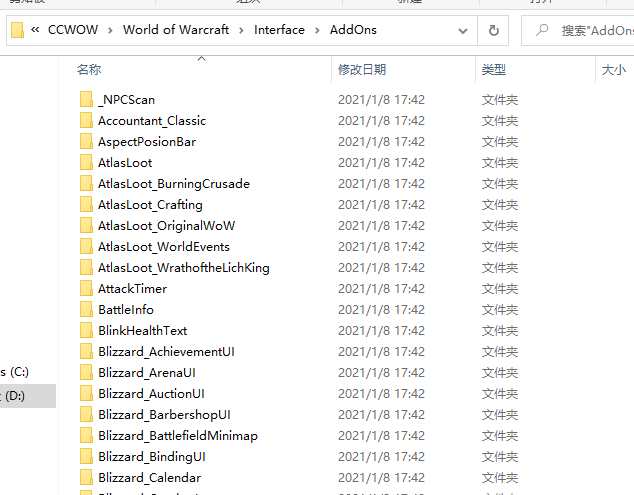Screen dimensions: 634x495
Task: Select the AtlasLoot_BurningCrusade folder icon
Action: [86, 183]
